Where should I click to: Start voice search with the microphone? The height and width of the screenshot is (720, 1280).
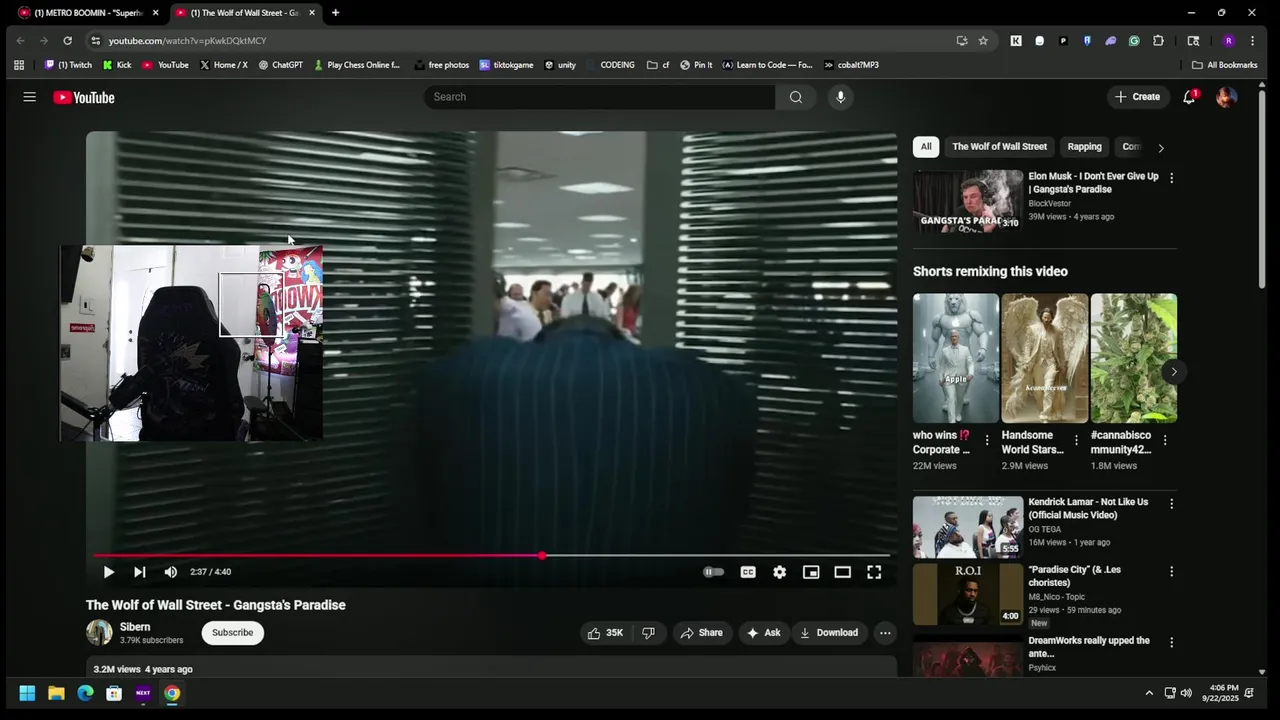pos(840,97)
